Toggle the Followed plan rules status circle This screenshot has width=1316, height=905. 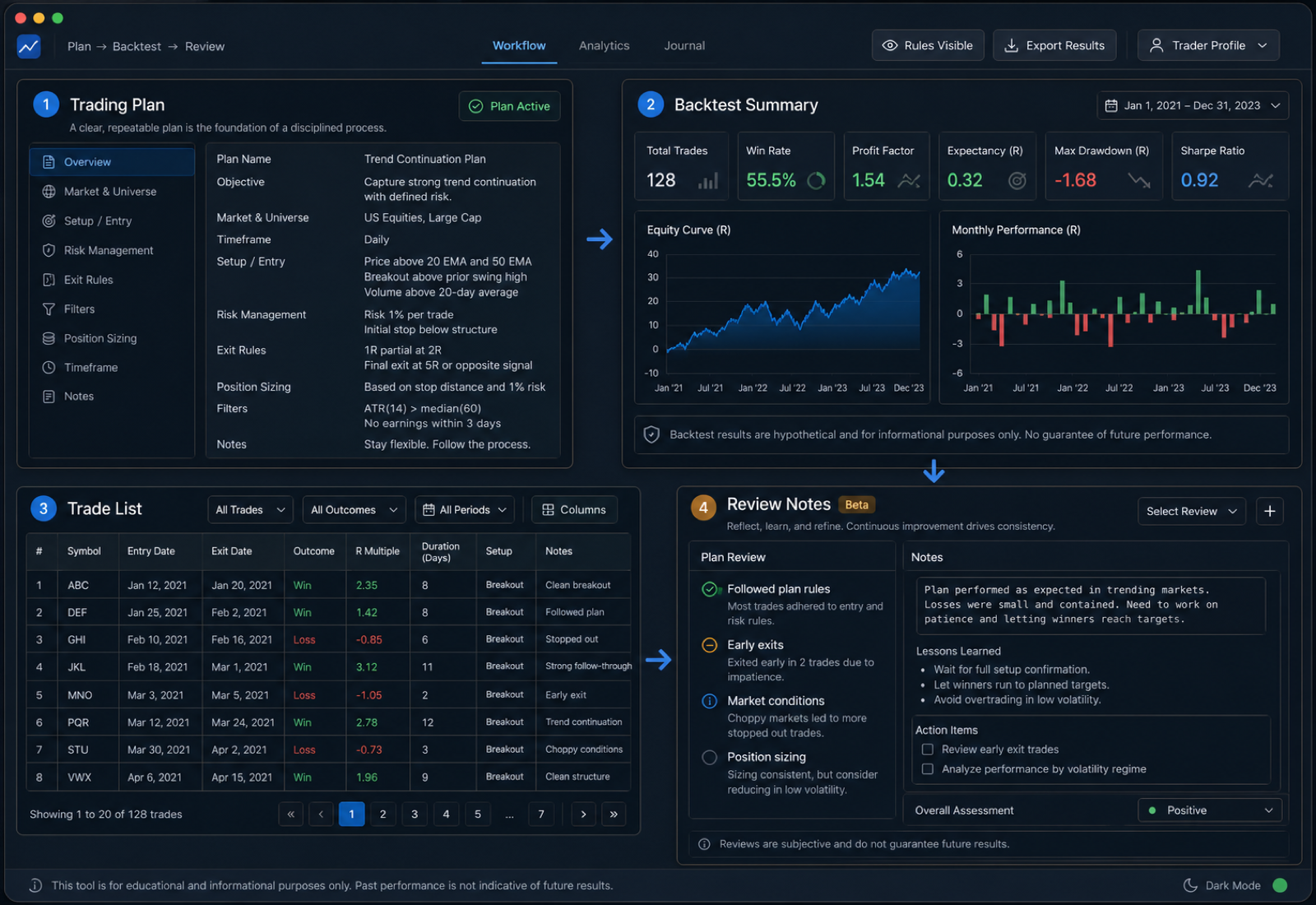710,589
